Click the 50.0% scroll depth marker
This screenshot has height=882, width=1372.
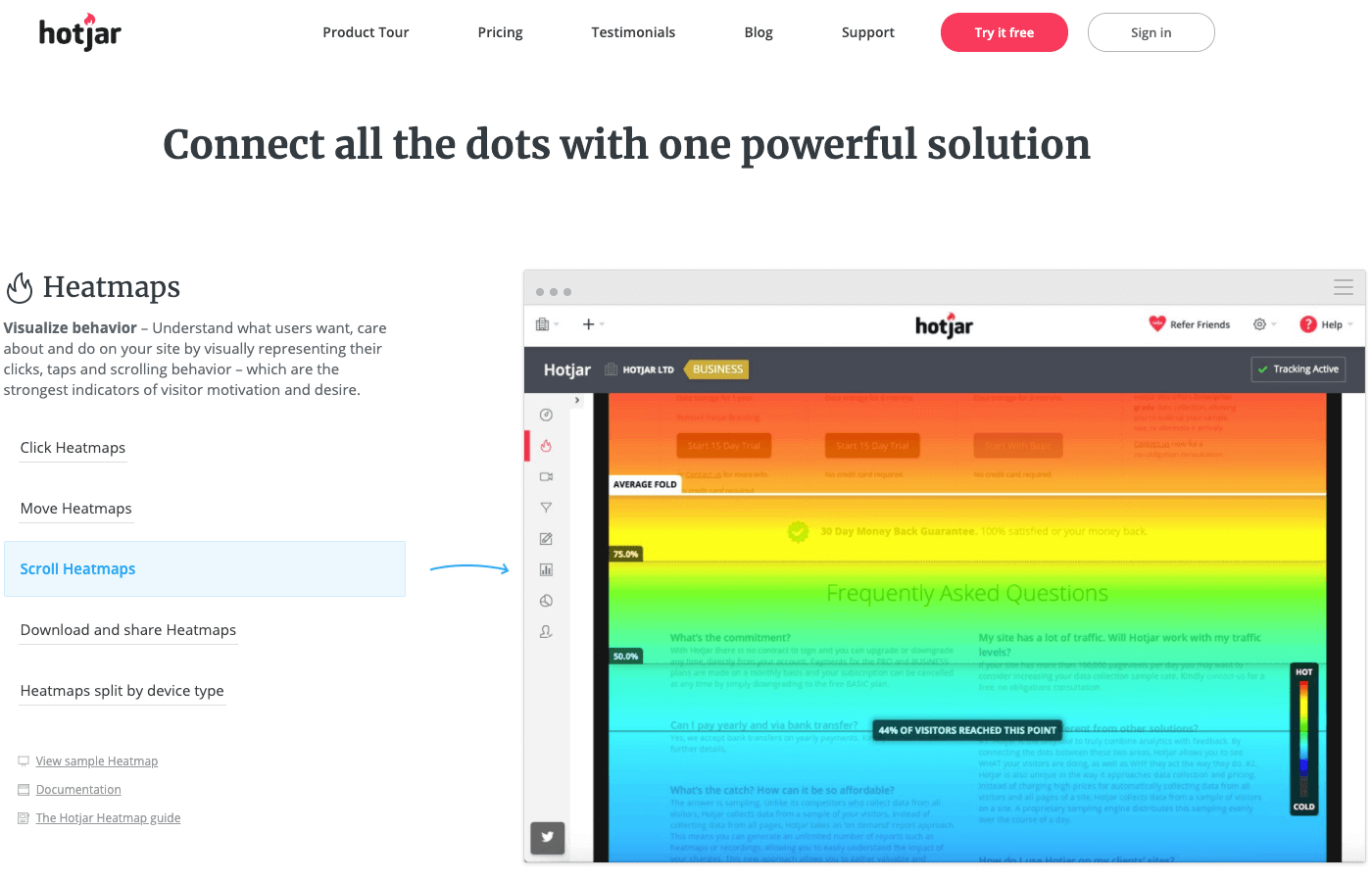(625, 656)
